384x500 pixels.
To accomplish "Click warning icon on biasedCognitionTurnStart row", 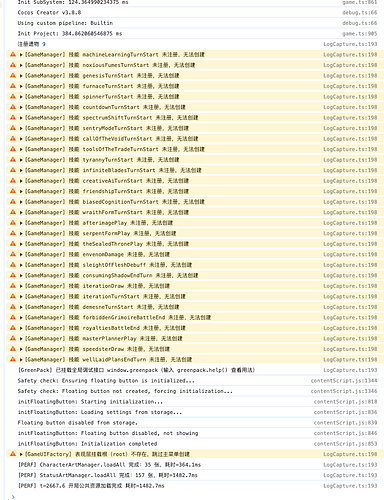I will 13,202.
